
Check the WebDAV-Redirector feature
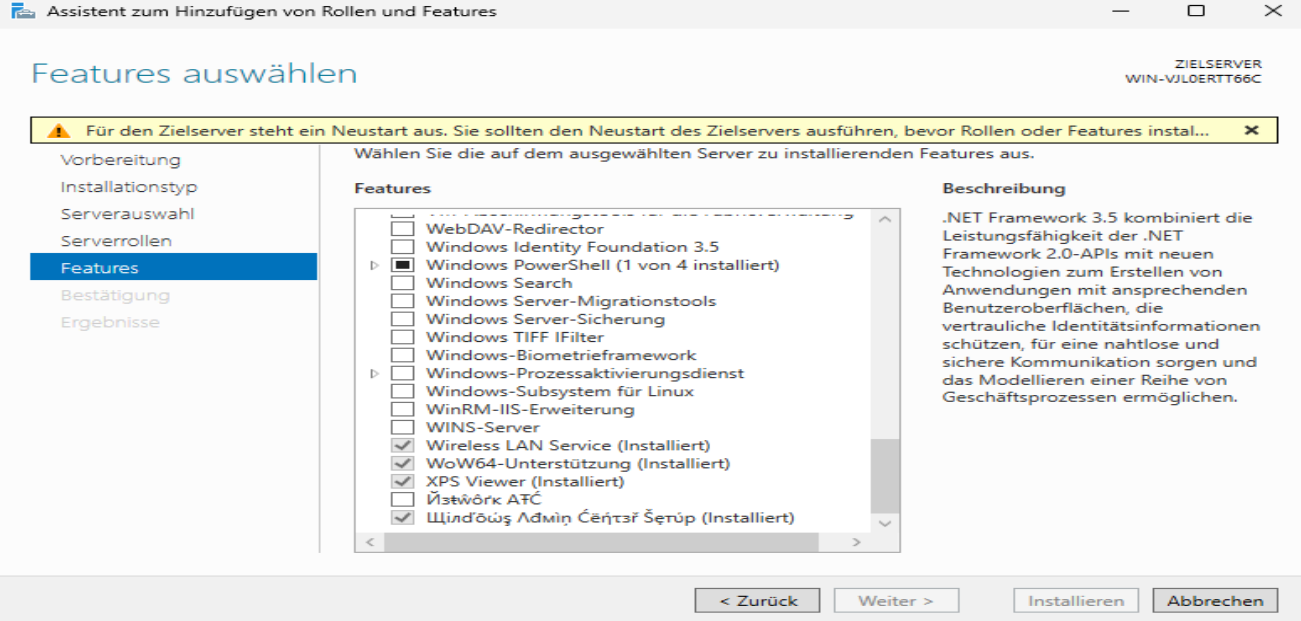point(401,229)
